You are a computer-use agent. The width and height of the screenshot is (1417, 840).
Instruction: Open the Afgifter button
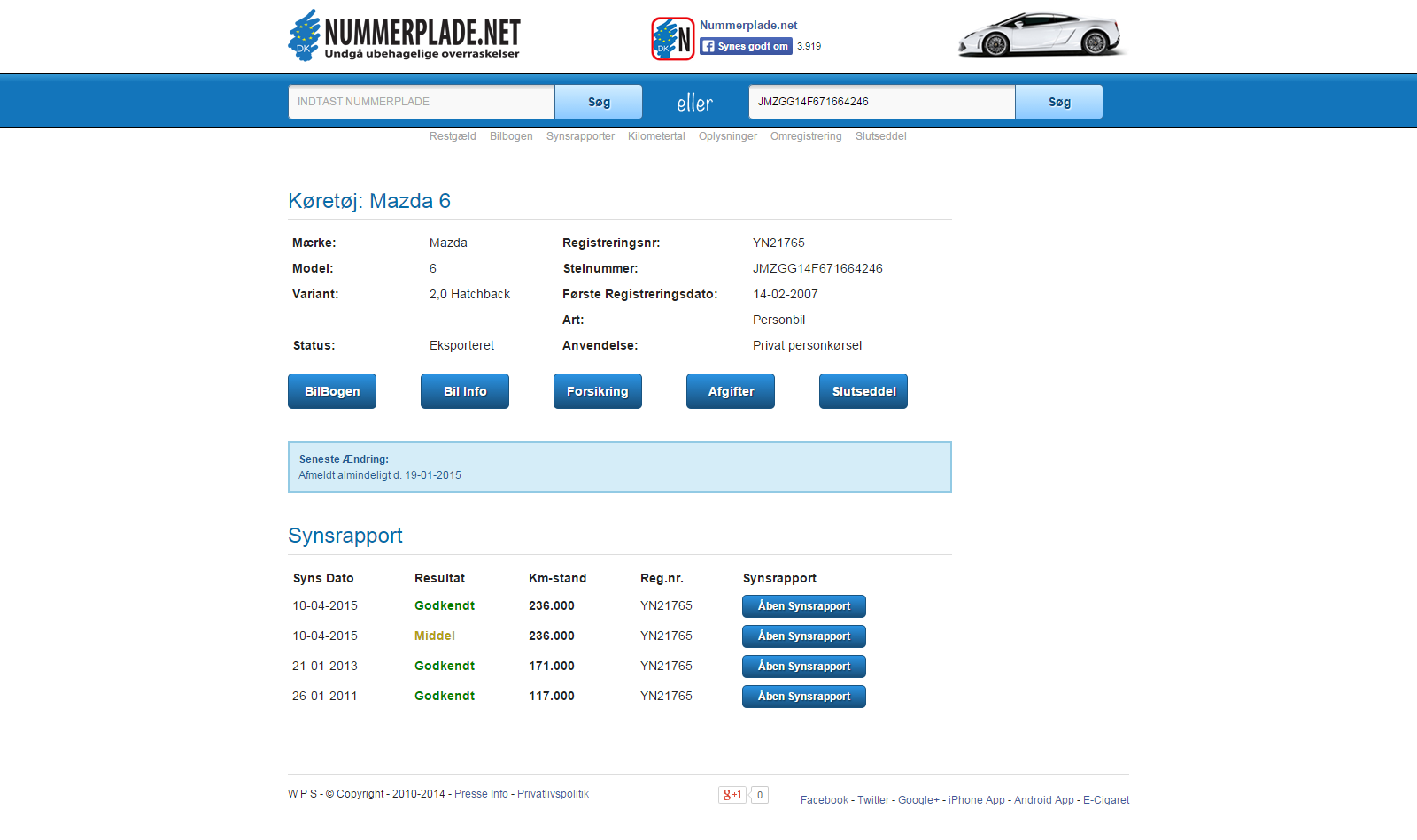[x=731, y=391]
